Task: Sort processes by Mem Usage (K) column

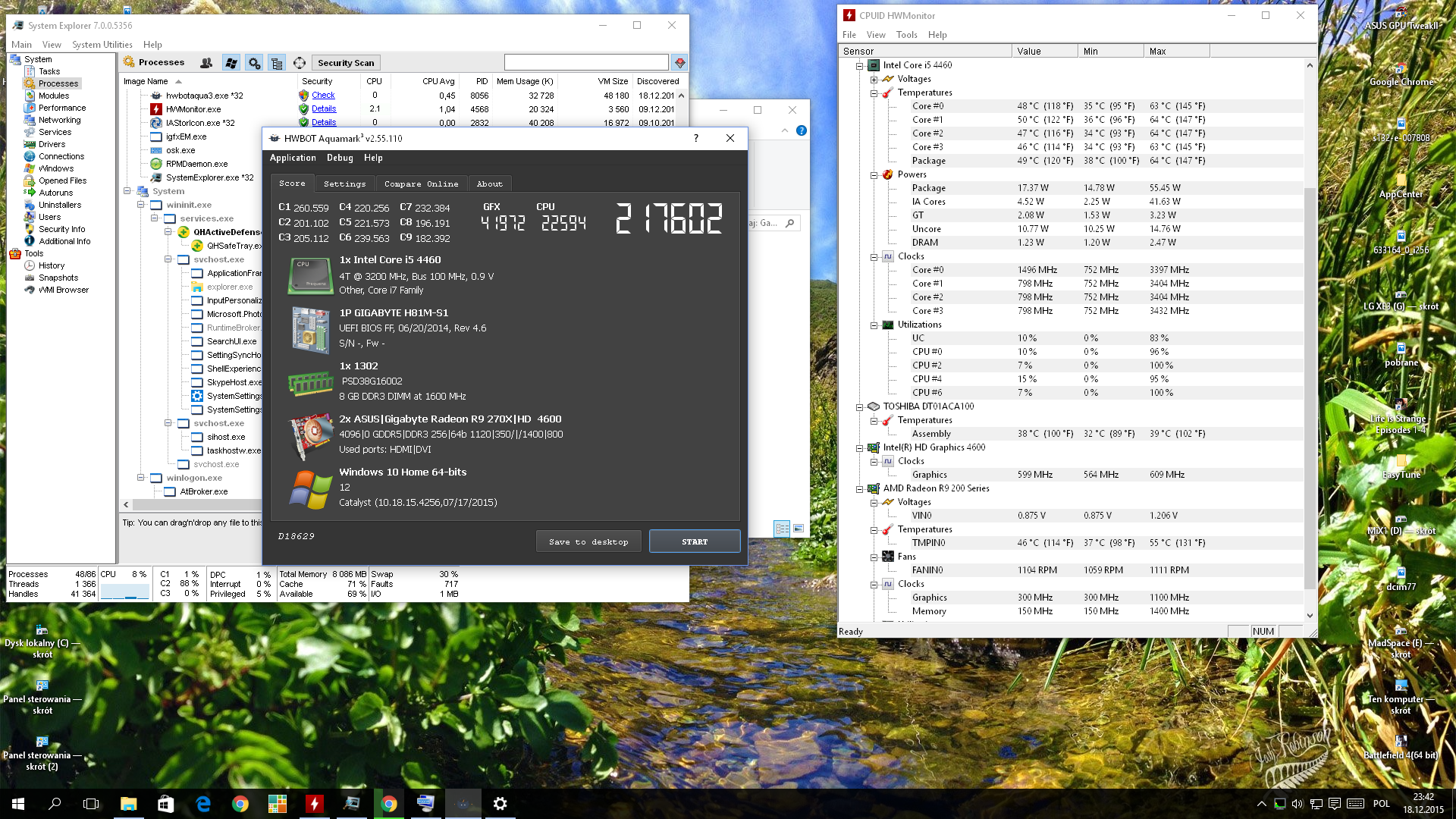Action: pyautogui.click(x=525, y=81)
